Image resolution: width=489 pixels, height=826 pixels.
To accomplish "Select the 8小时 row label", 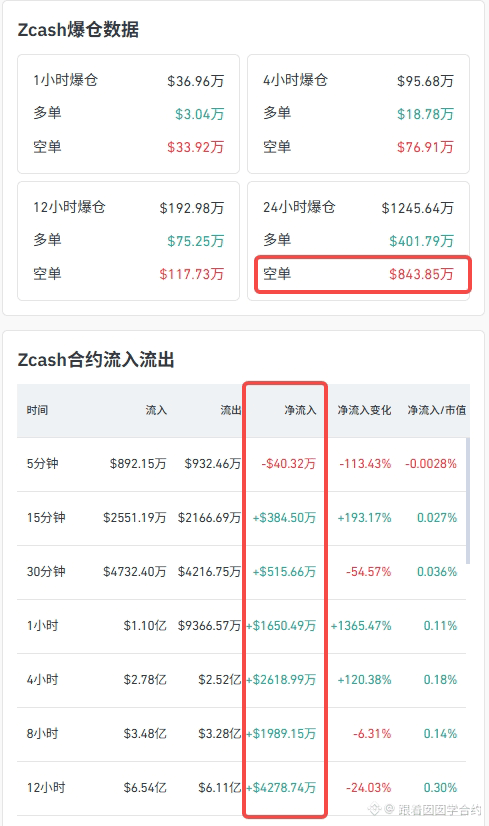I will pyautogui.click(x=43, y=734).
